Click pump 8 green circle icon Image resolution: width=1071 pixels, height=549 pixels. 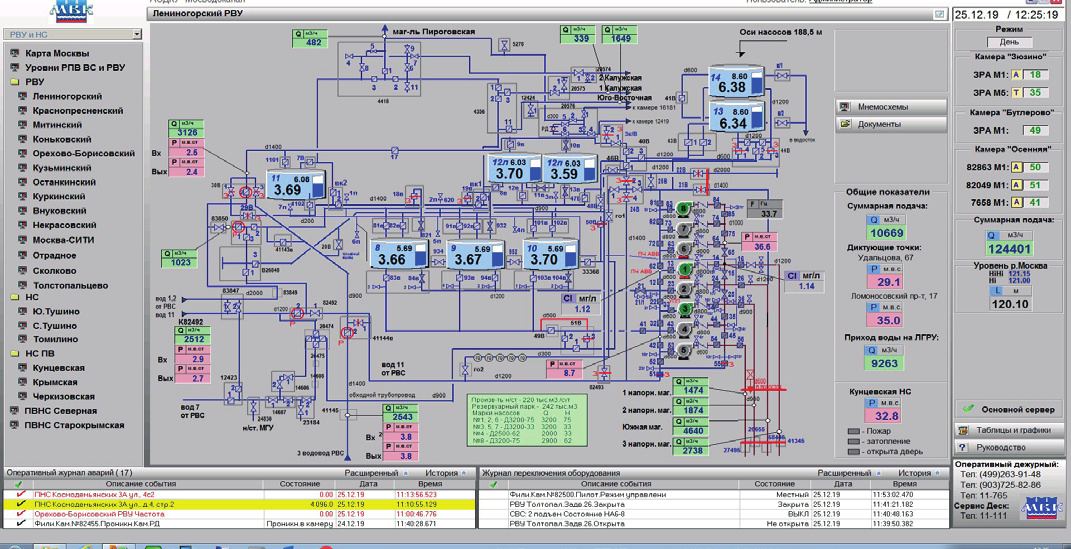tap(684, 208)
